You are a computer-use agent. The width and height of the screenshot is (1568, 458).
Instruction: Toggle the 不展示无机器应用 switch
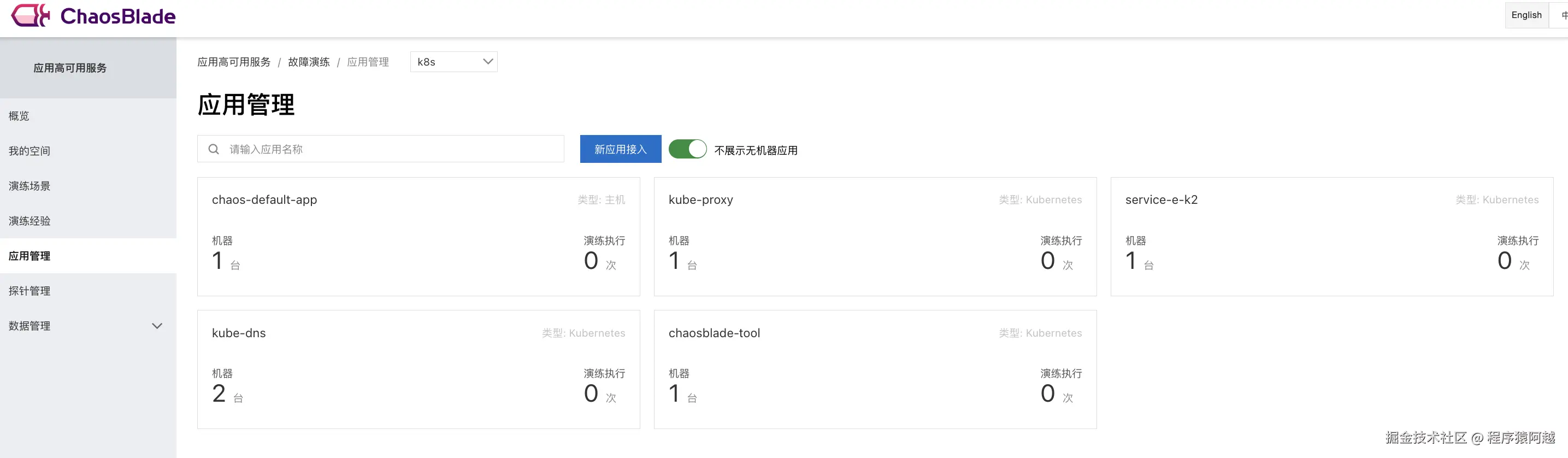(x=687, y=149)
